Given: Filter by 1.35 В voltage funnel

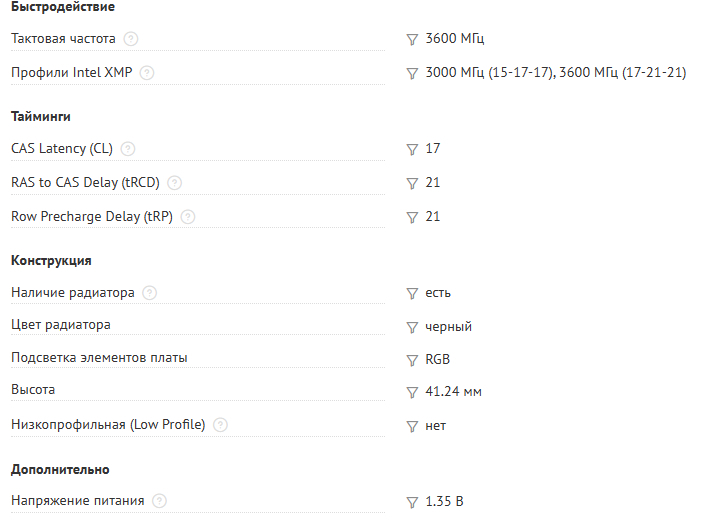Looking at the screenshot, I should 411,501.
